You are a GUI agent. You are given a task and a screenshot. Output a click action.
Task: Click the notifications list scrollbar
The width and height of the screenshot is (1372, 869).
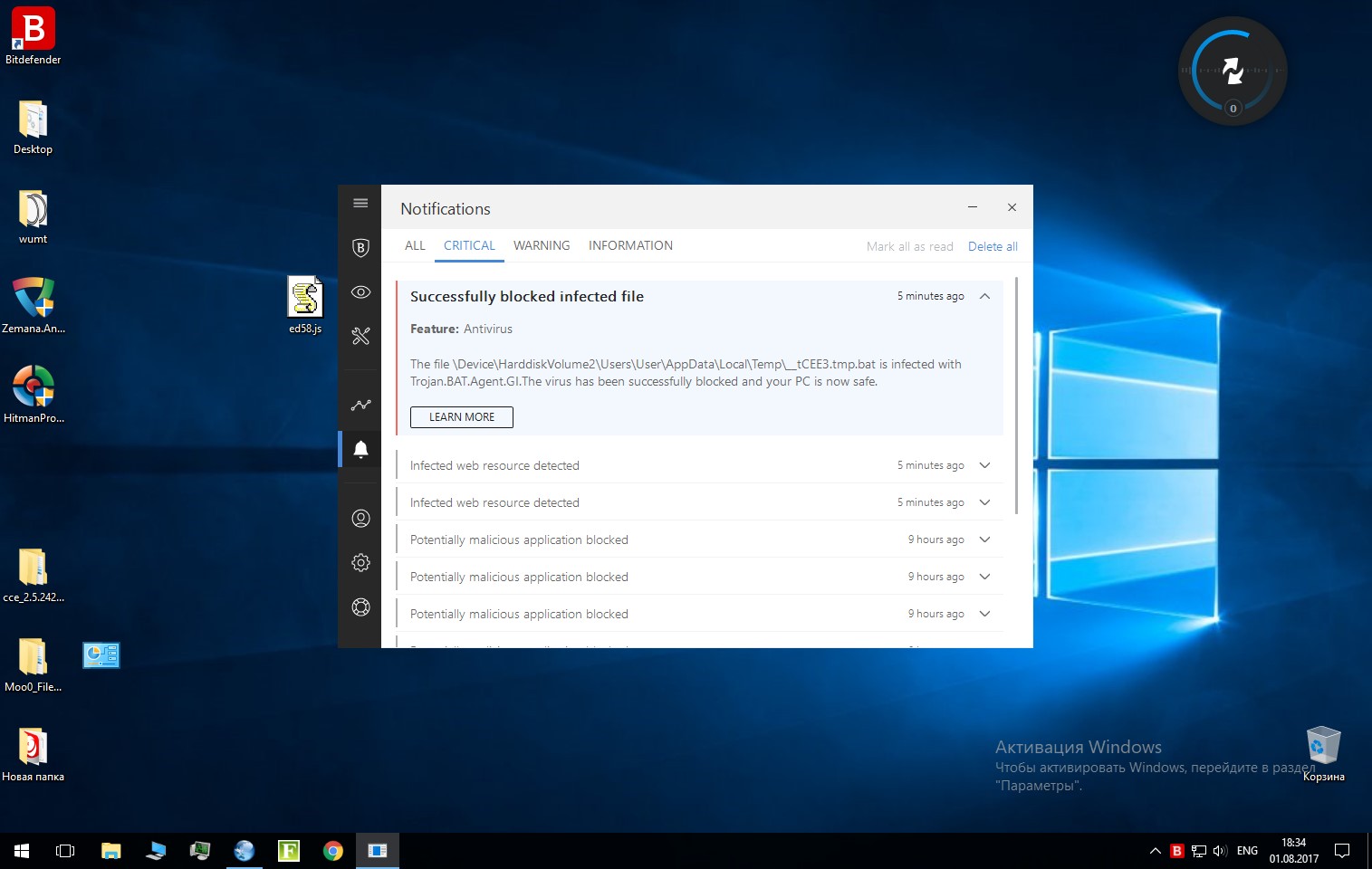click(x=1016, y=396)
